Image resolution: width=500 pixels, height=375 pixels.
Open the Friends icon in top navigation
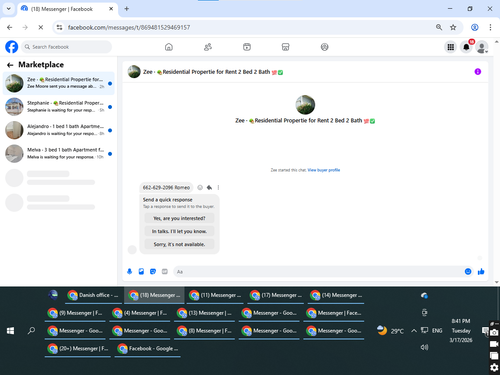click(208, 47)
